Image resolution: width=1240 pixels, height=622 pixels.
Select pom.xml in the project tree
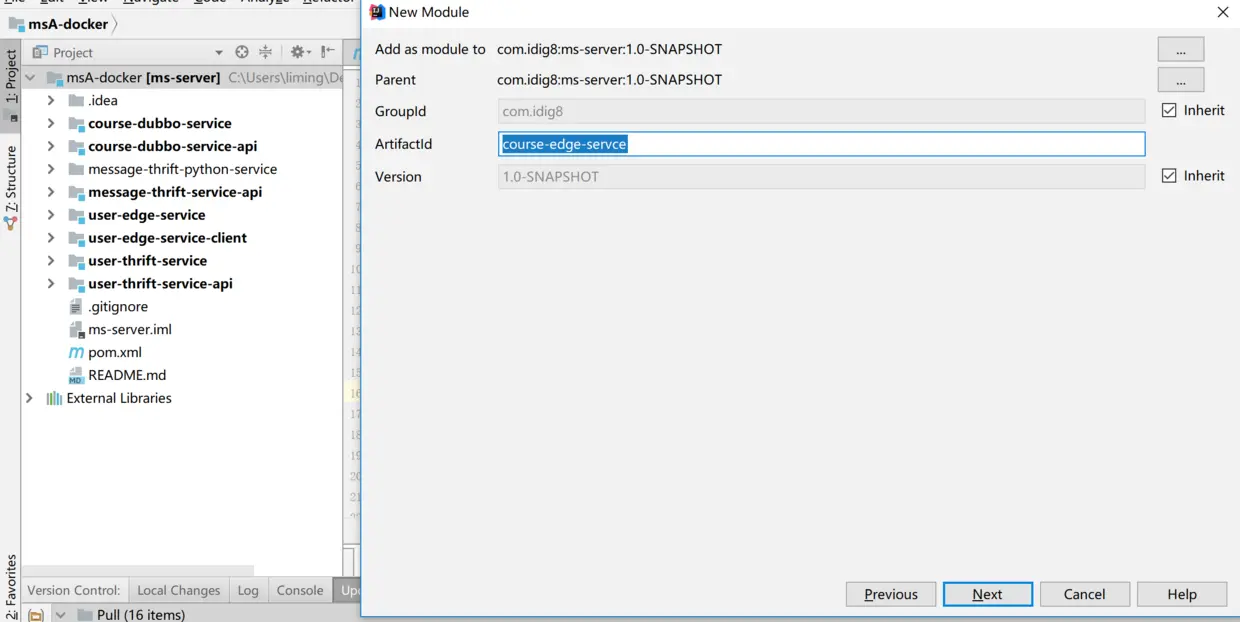pyautogui.click(x=115, y=352)
